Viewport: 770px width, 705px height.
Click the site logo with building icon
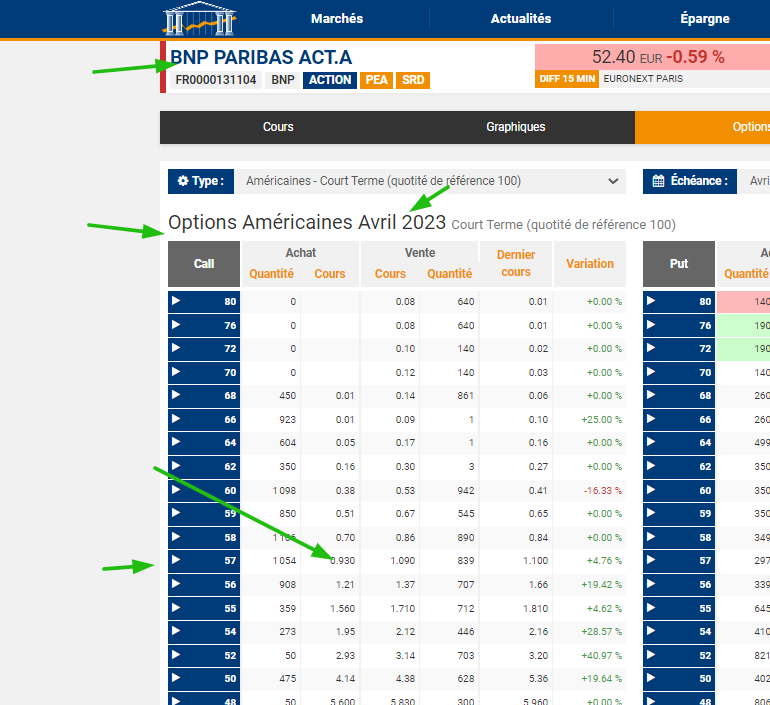(200, 18)
